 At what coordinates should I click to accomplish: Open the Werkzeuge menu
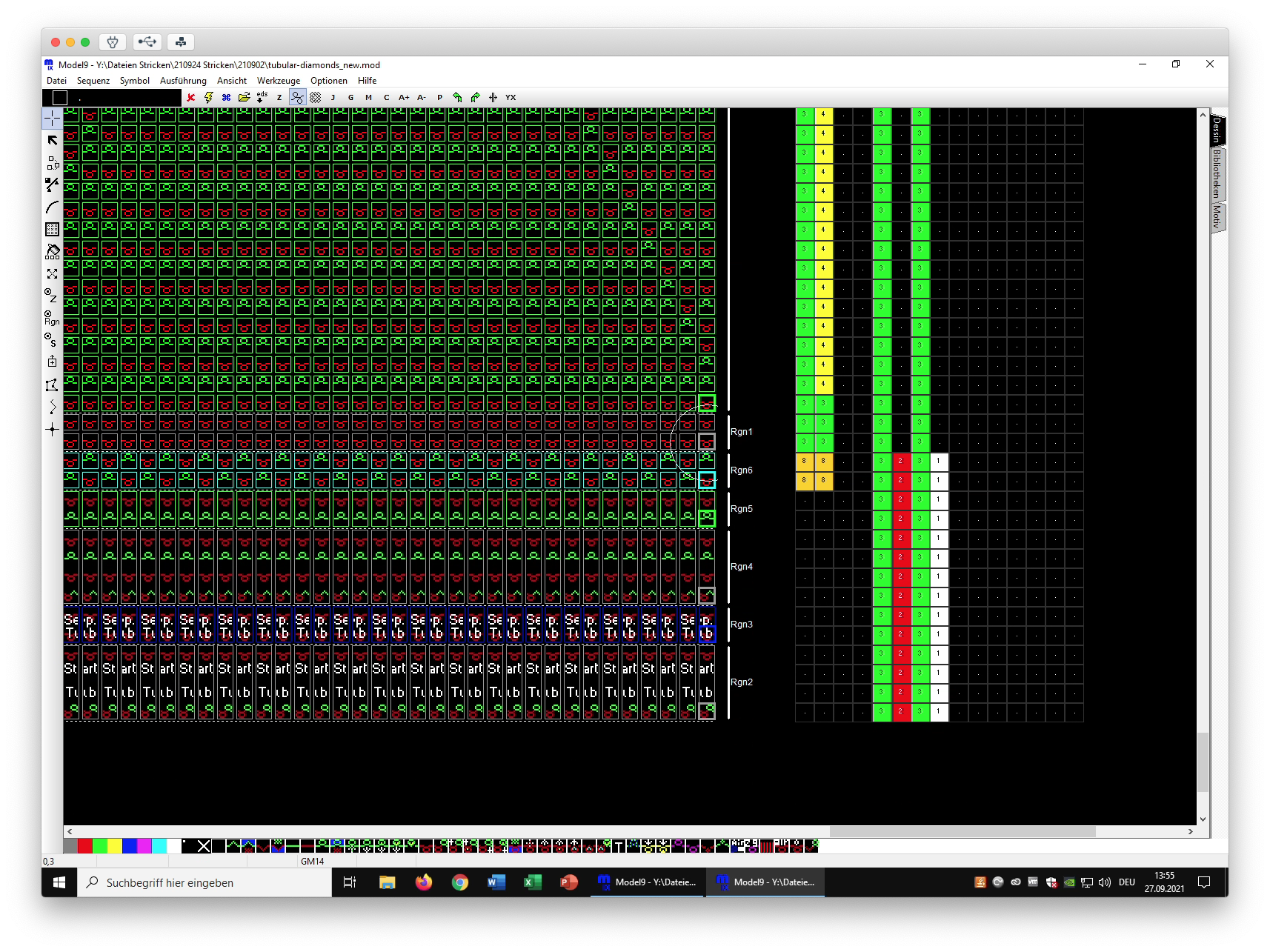(278, 81)
